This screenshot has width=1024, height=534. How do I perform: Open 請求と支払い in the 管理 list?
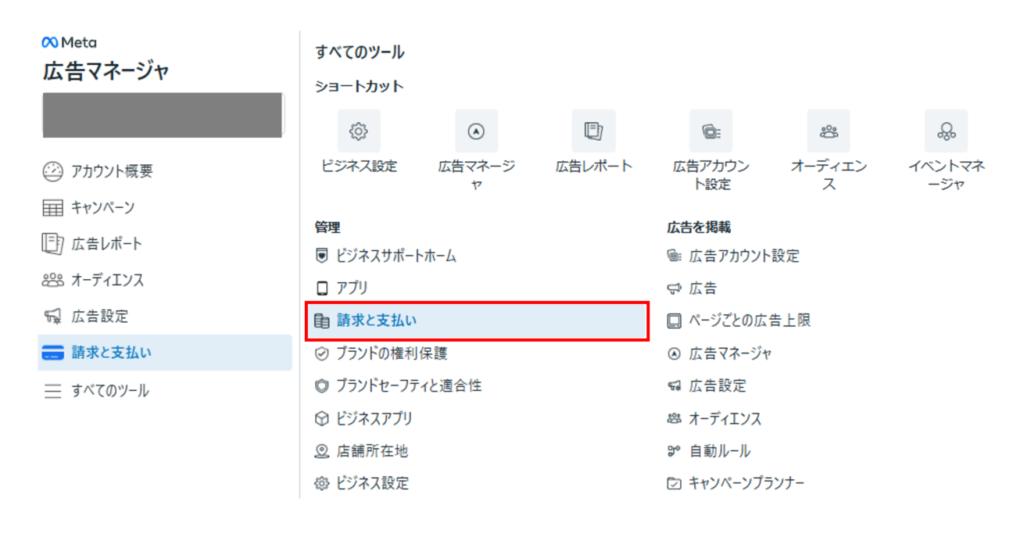click(x=477, y=321)
